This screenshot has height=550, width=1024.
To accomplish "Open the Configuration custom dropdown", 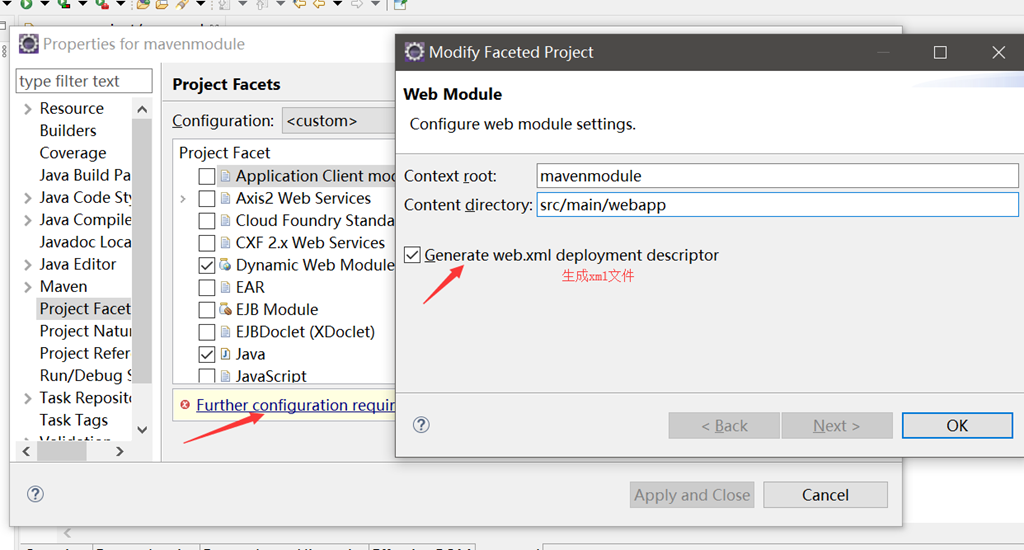I will (x=338, y=121).
